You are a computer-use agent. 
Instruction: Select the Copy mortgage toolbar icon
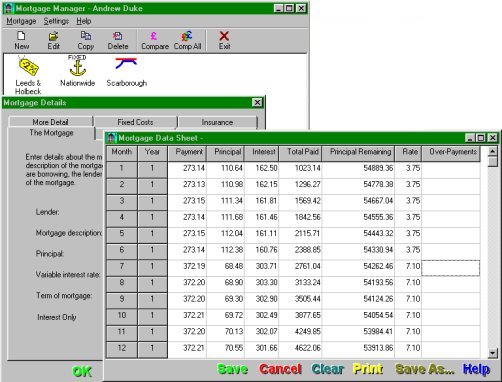tap(86, 40)
